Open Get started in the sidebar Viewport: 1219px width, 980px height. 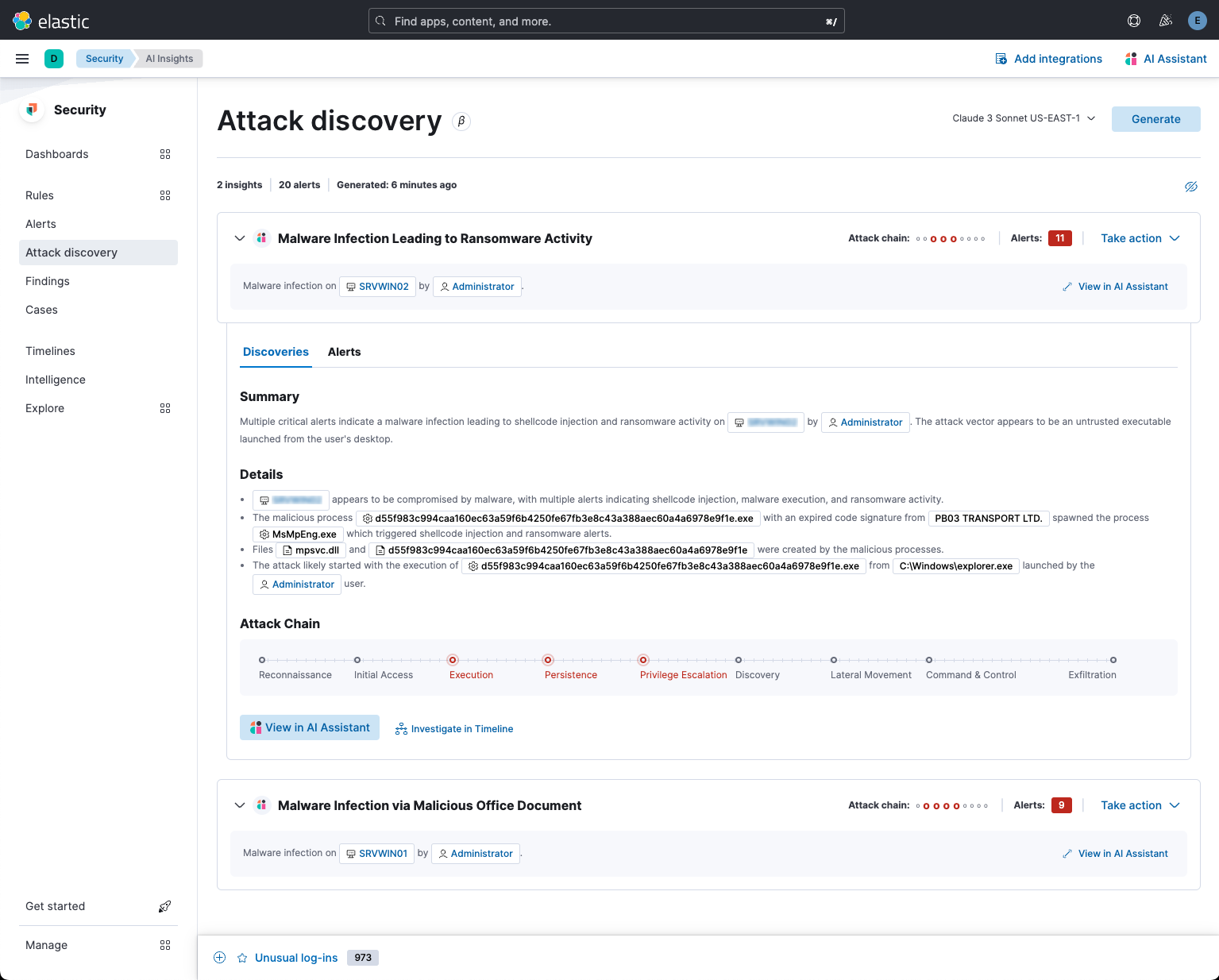pos(55,906)
